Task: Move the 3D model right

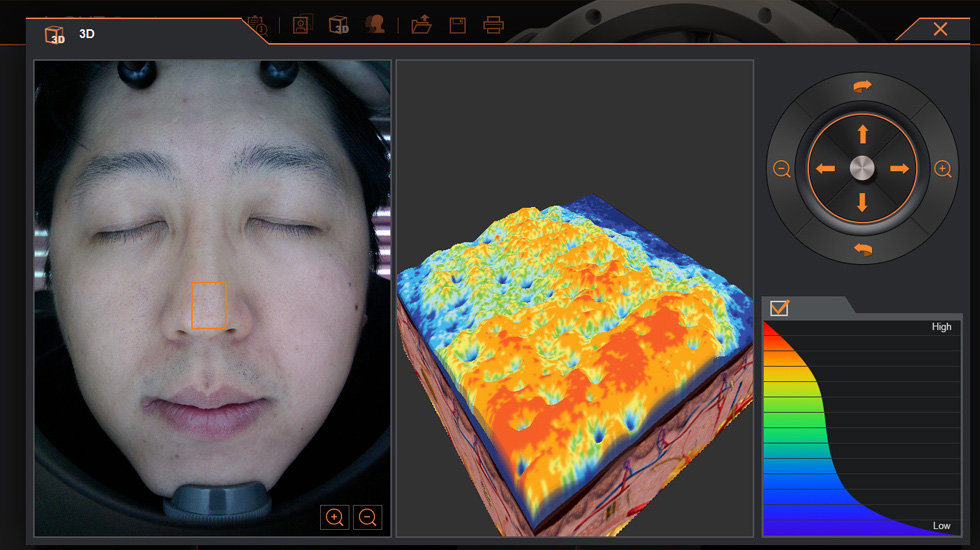Action: pos(899,169)
